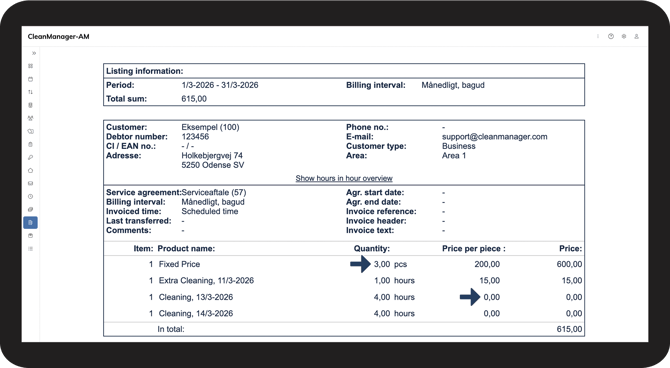Click the Fixed Price total 600,00

point(569,264)
